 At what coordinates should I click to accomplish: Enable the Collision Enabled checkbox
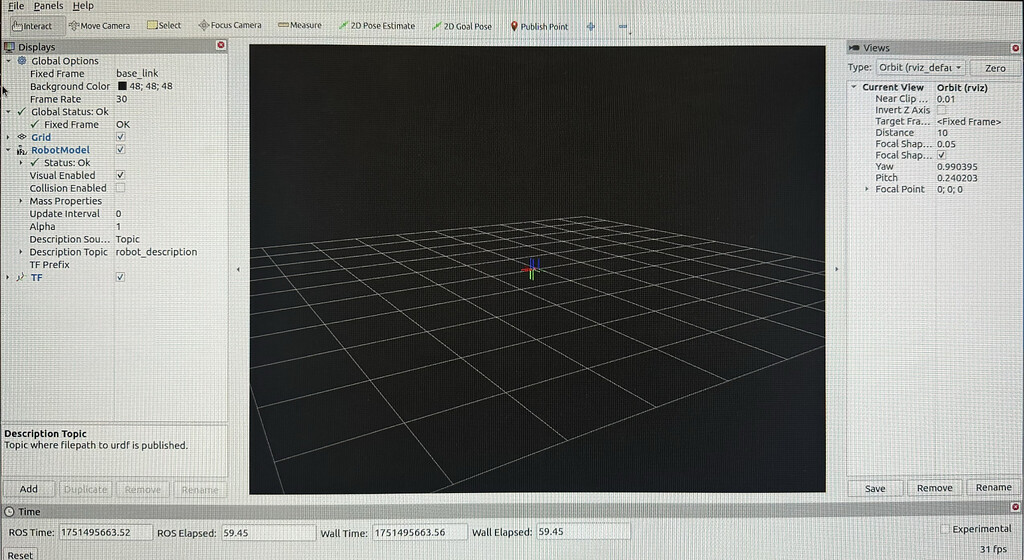120,188
